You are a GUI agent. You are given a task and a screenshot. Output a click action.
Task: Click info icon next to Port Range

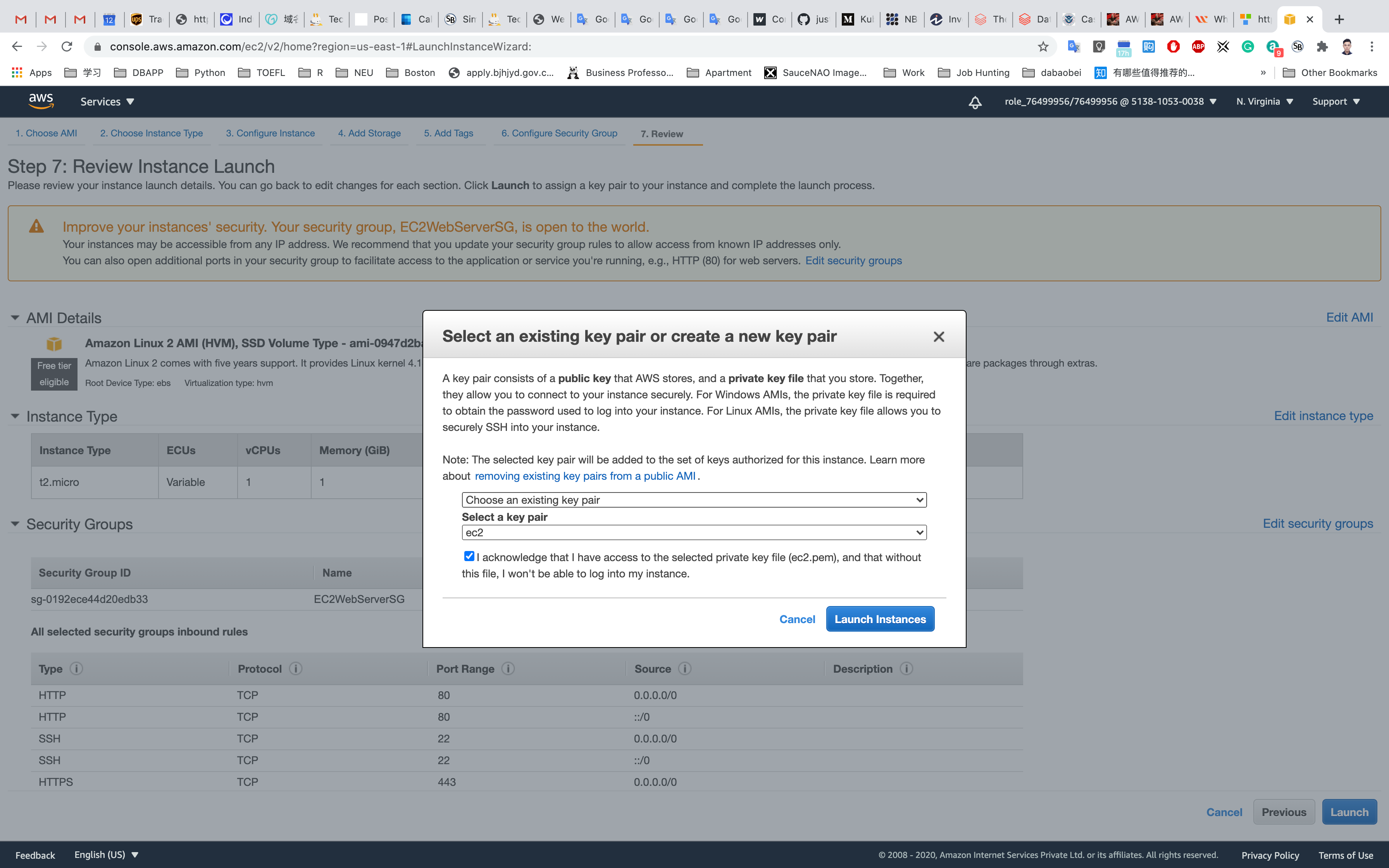click(508, 669)
